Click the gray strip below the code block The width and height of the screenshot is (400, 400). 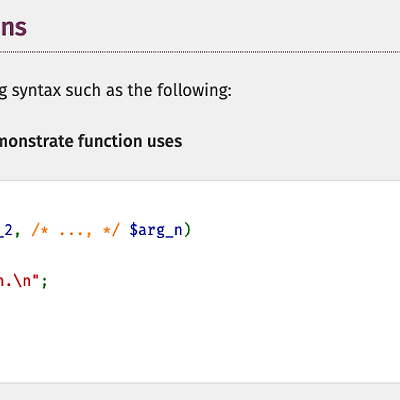[x=200, y=392]
